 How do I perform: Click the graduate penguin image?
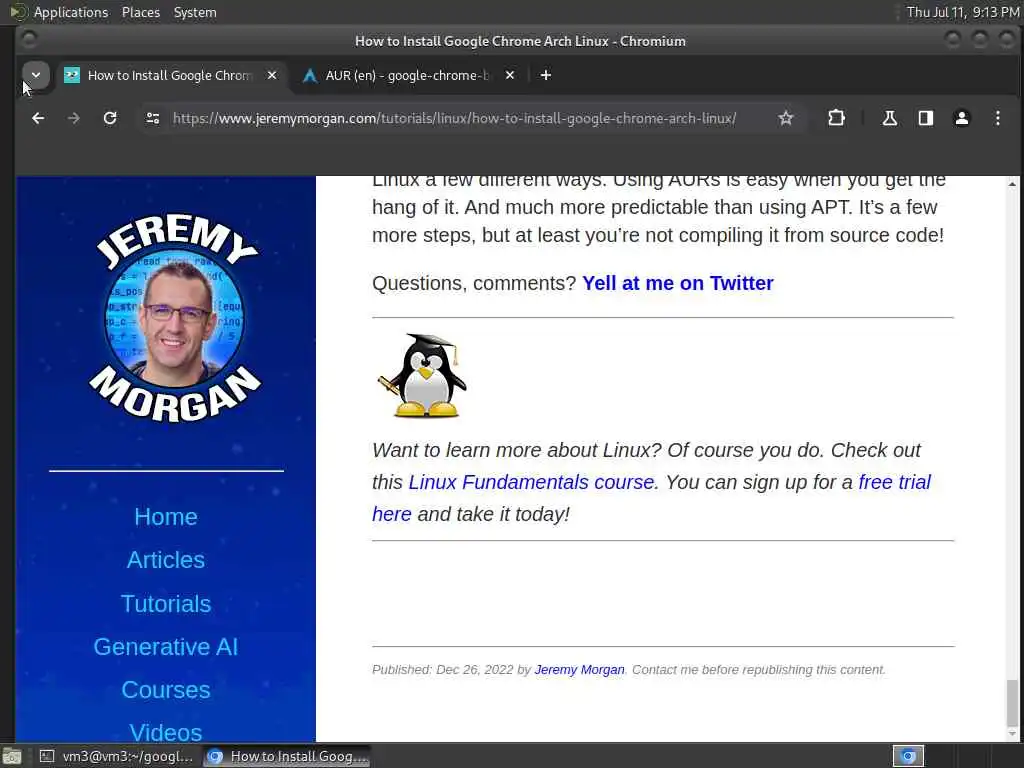422,376
